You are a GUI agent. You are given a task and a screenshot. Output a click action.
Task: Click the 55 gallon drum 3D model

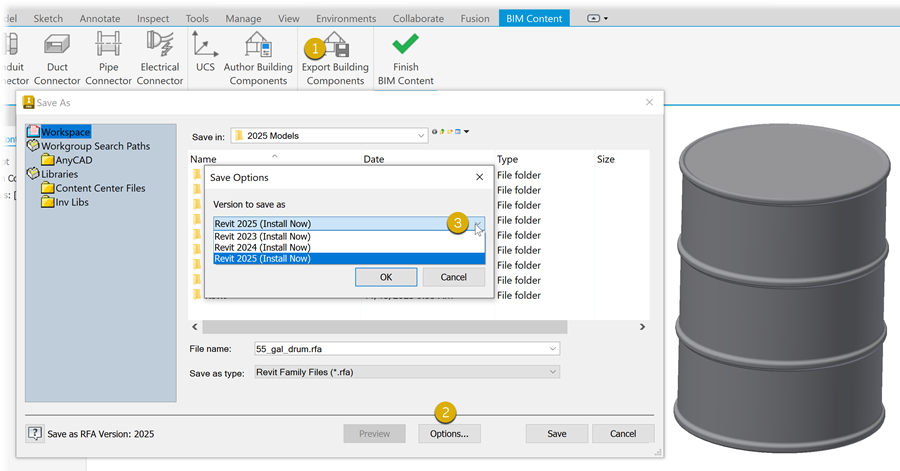782,287
